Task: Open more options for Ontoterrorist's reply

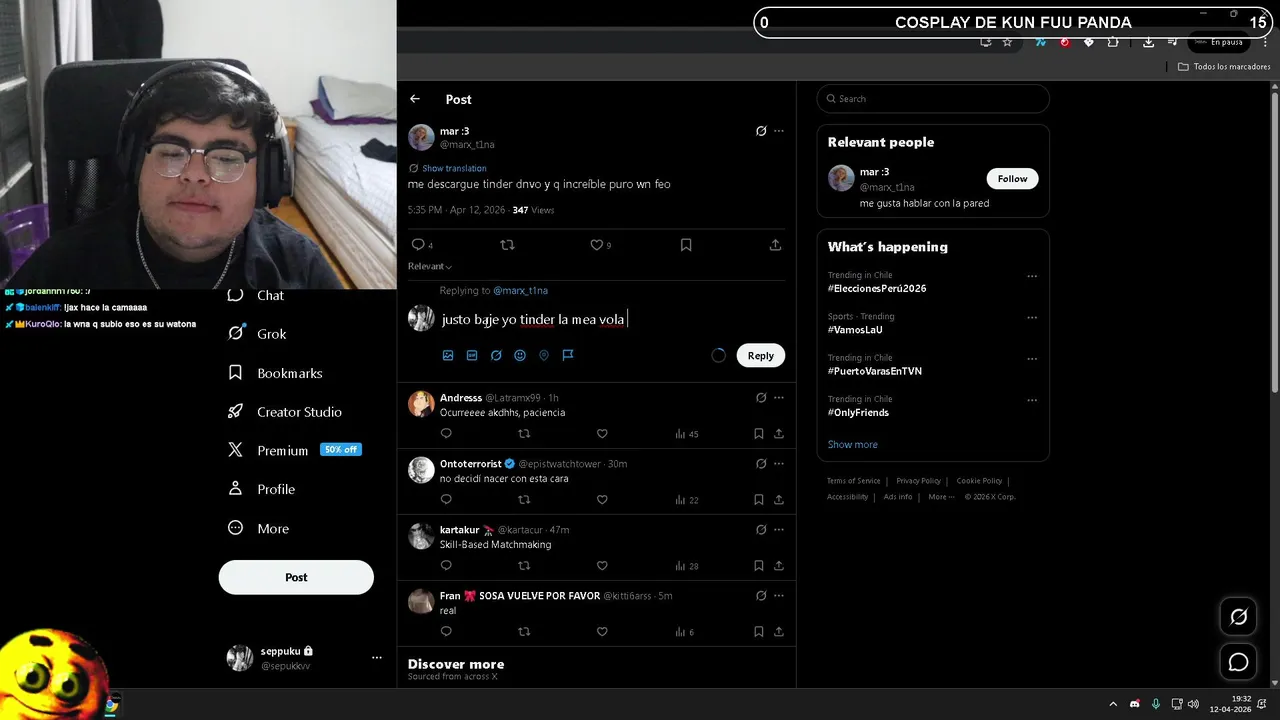Action: 779,464
